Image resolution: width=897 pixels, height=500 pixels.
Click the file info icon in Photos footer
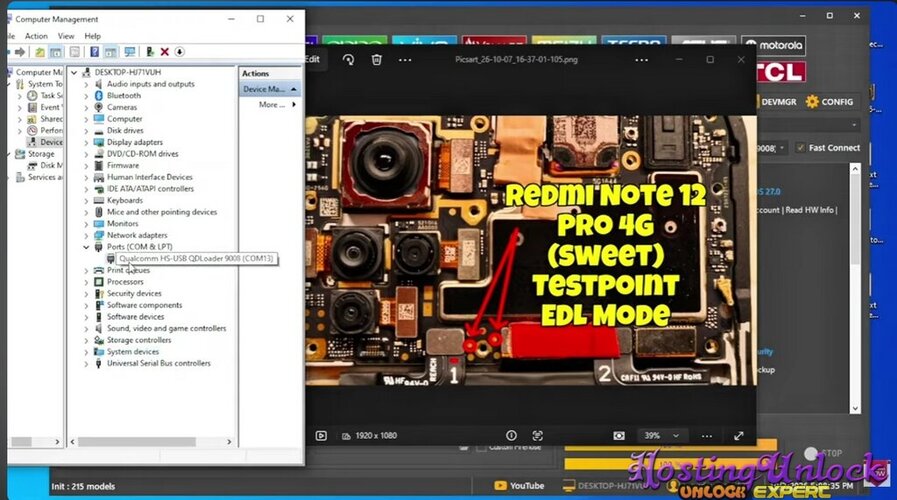[x=511, y=436]
